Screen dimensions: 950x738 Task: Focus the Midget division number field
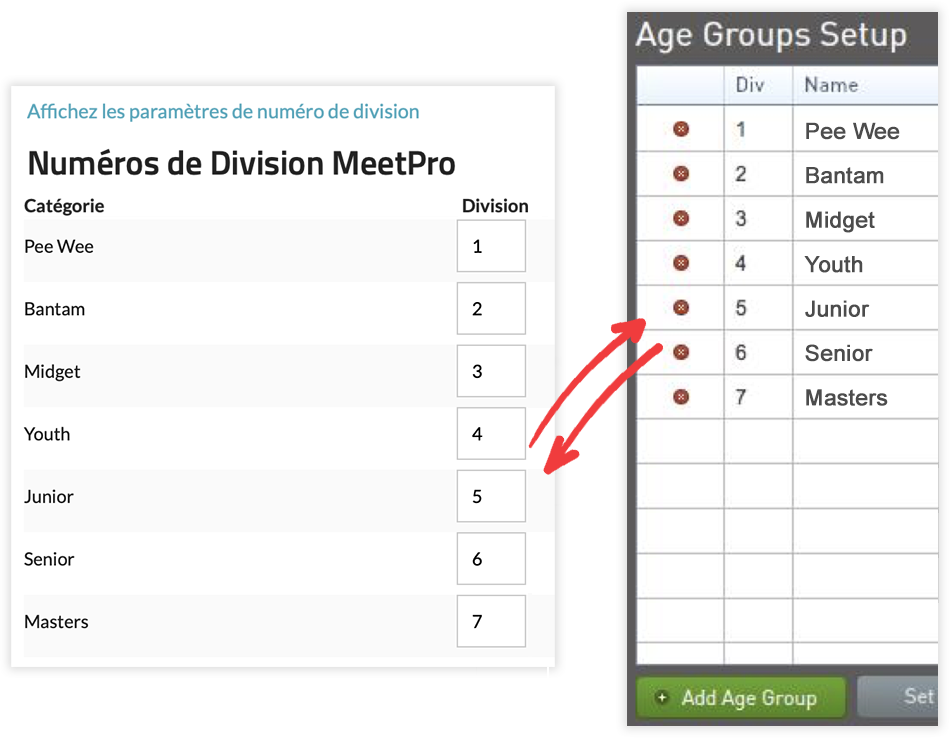pyautogui.click(x=491, y=371)
